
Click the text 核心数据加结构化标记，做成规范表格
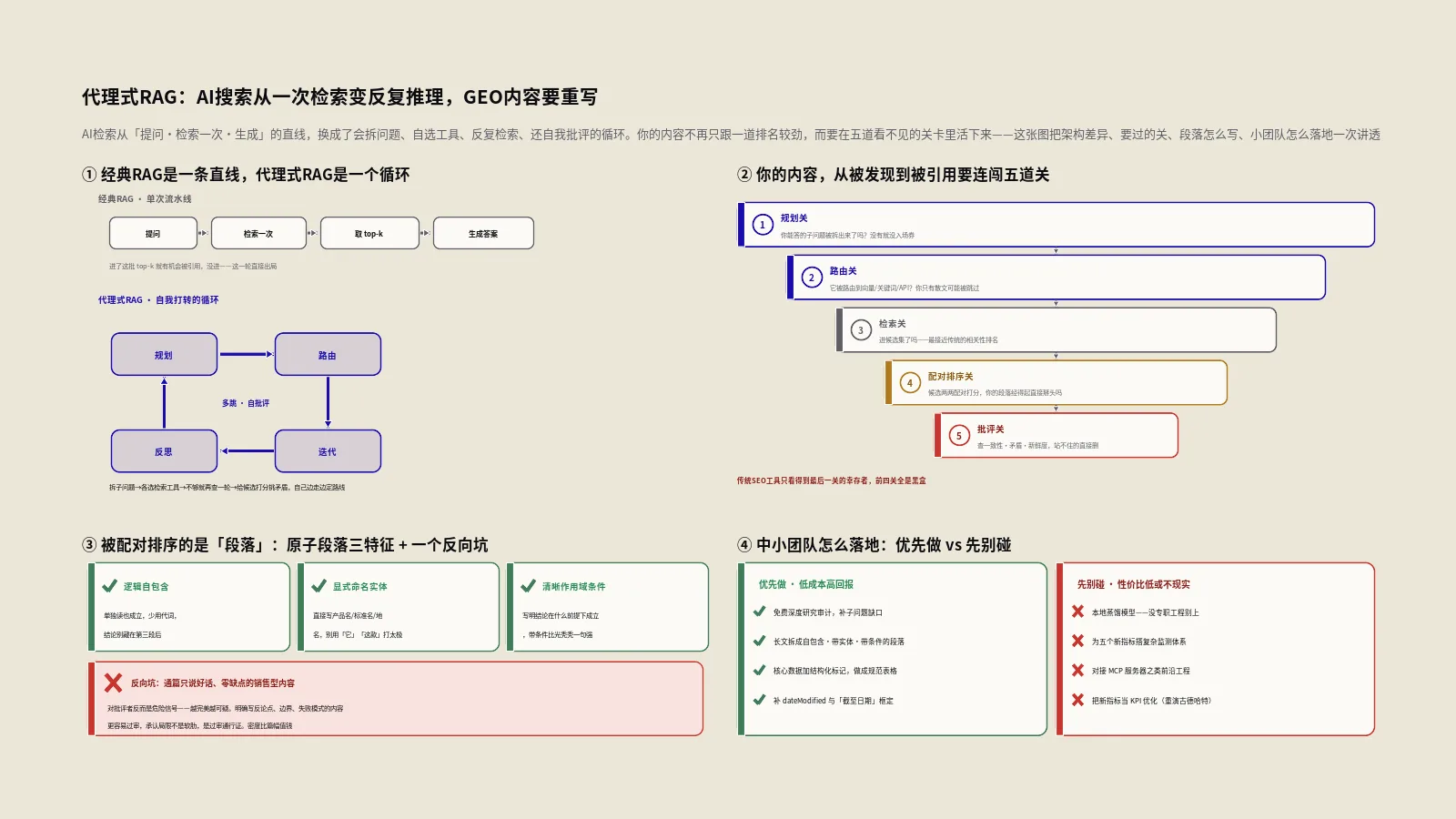834,672
